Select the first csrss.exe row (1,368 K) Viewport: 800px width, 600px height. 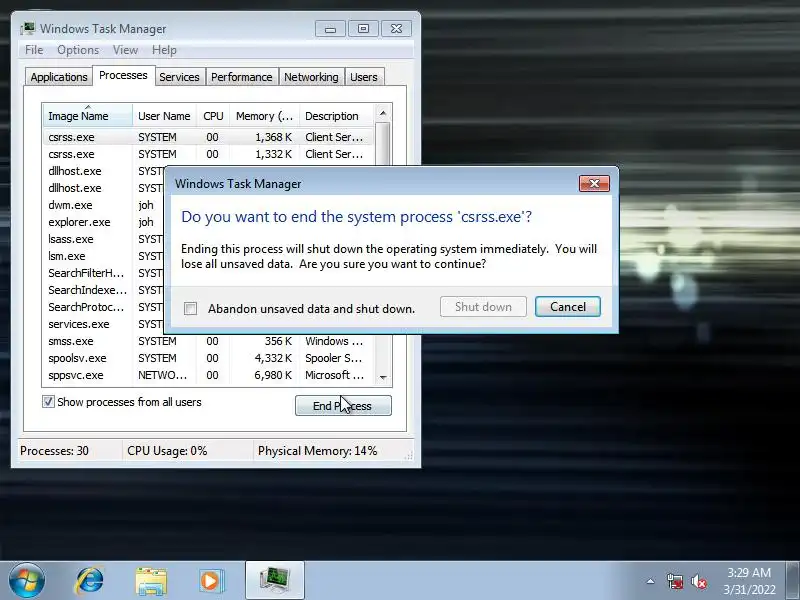(208, 137)
